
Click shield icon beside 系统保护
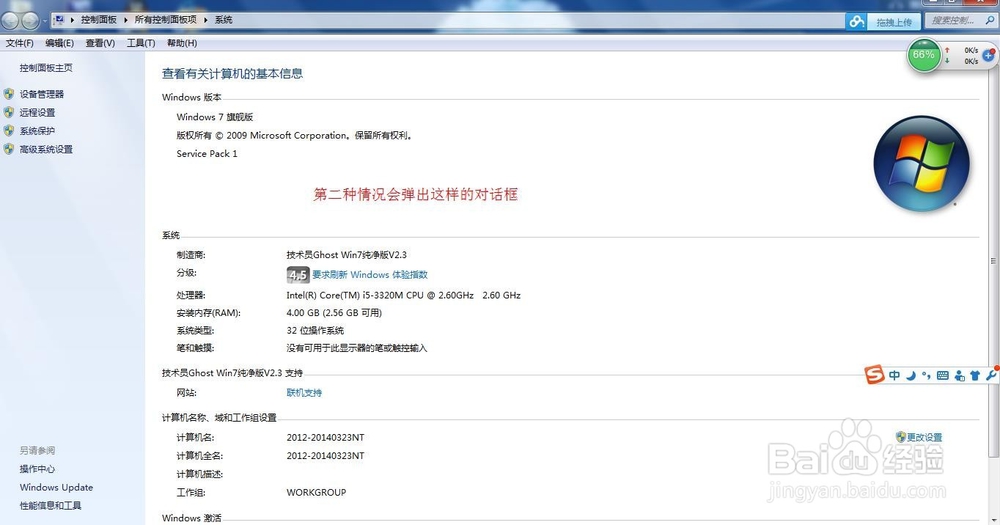tap(8, 131)
